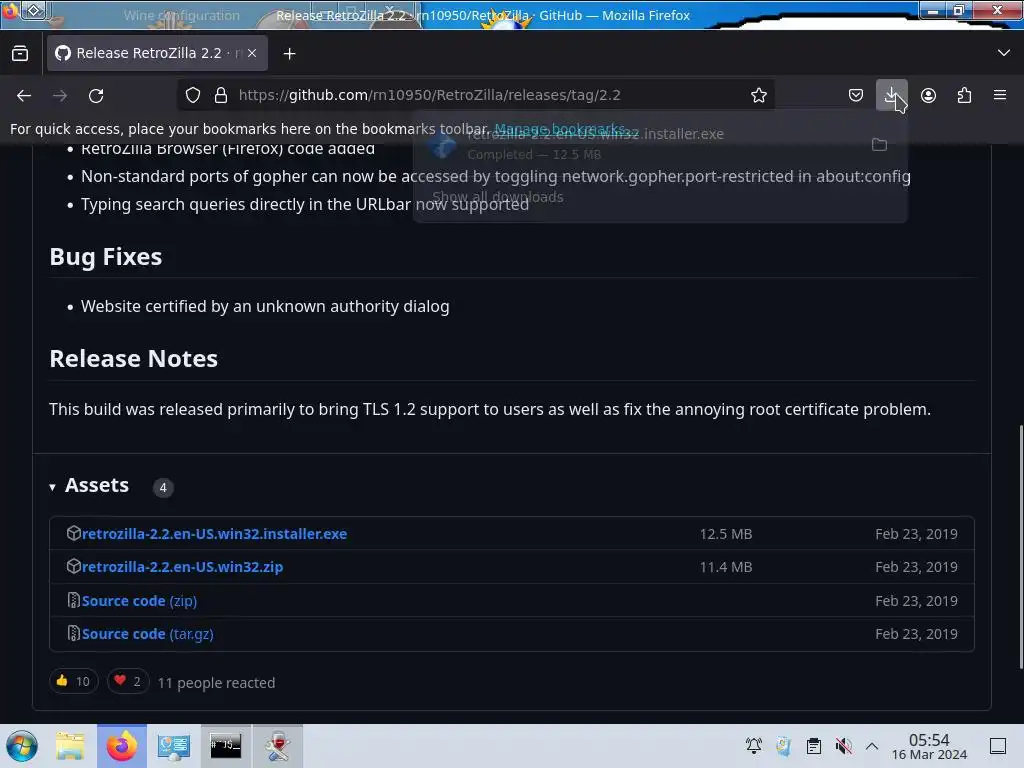This screenshot has width=1024, height=768.
Task: Click the file icon beside Source code (zip)
Action: point(73,600)
